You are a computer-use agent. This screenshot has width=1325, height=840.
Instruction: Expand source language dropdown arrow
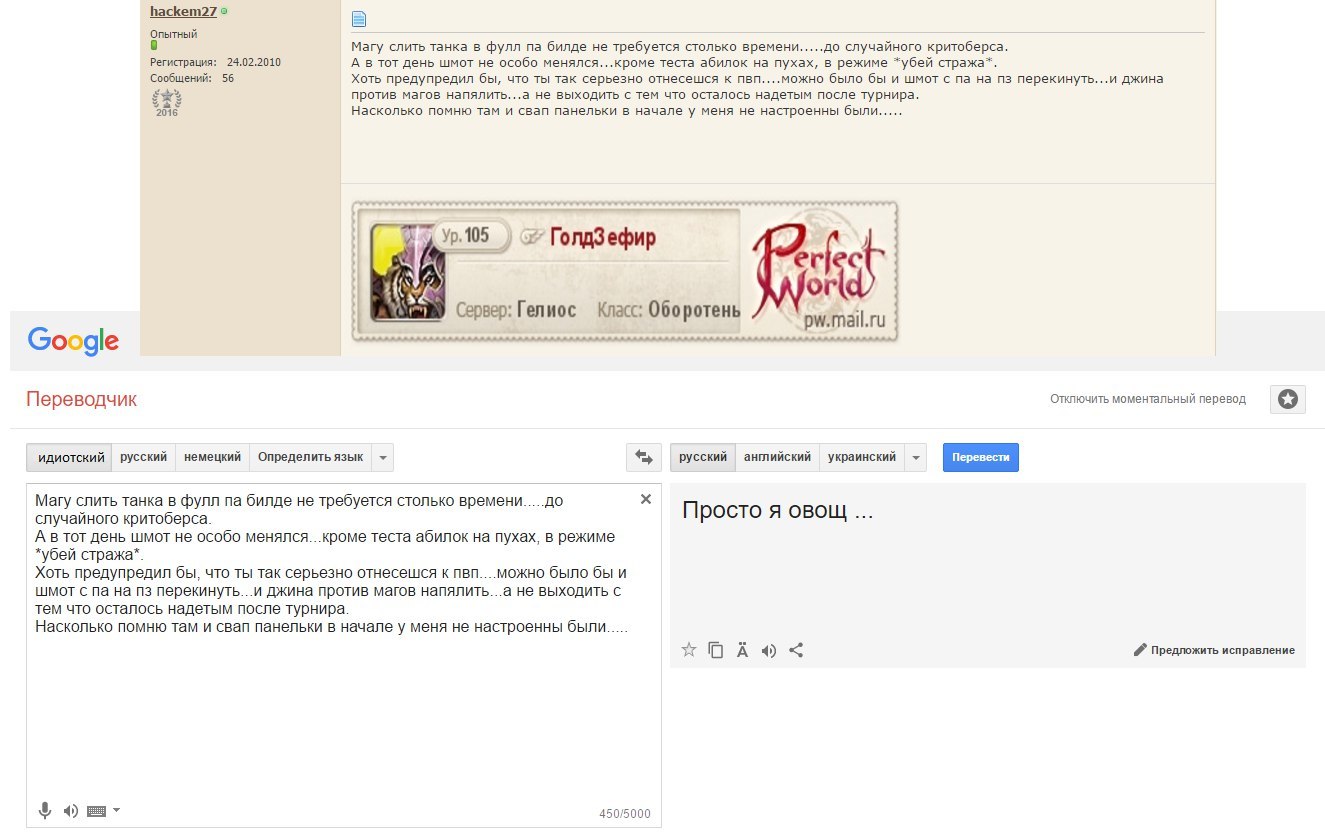pyautogui.click(x=383, y=457)
